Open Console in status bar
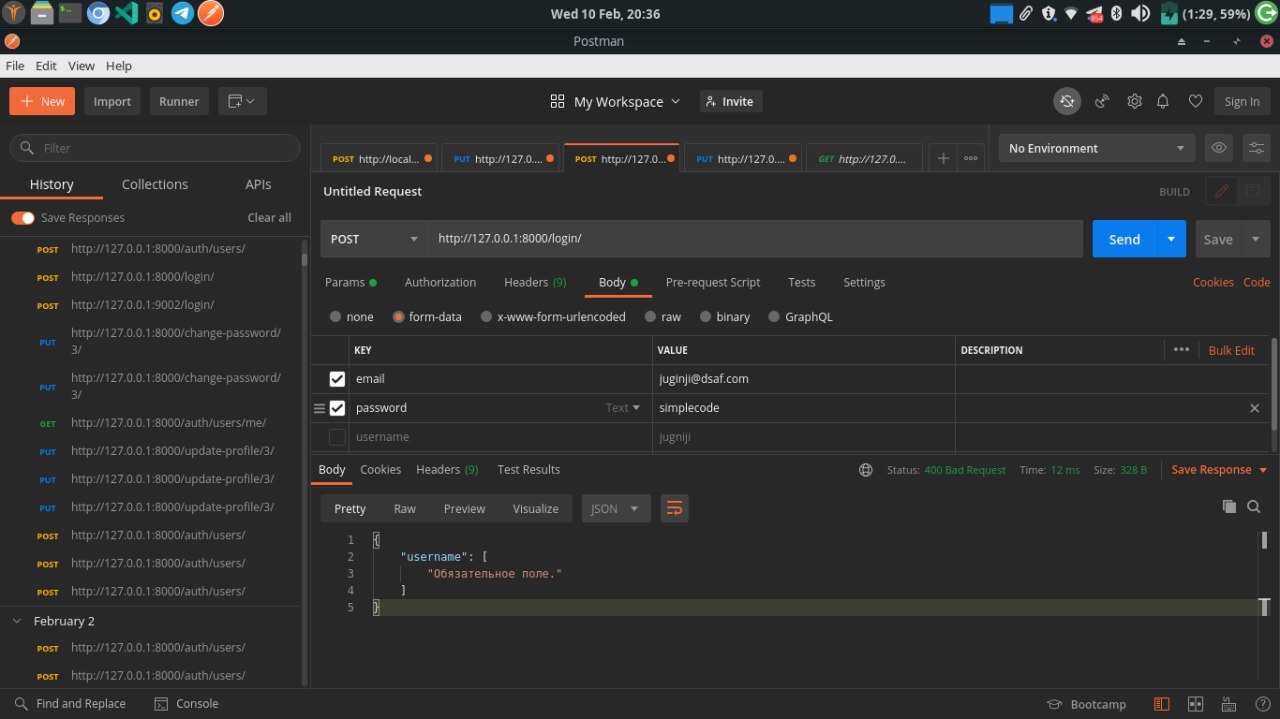Screen dimensions: 1280x719 click(186, 704)
